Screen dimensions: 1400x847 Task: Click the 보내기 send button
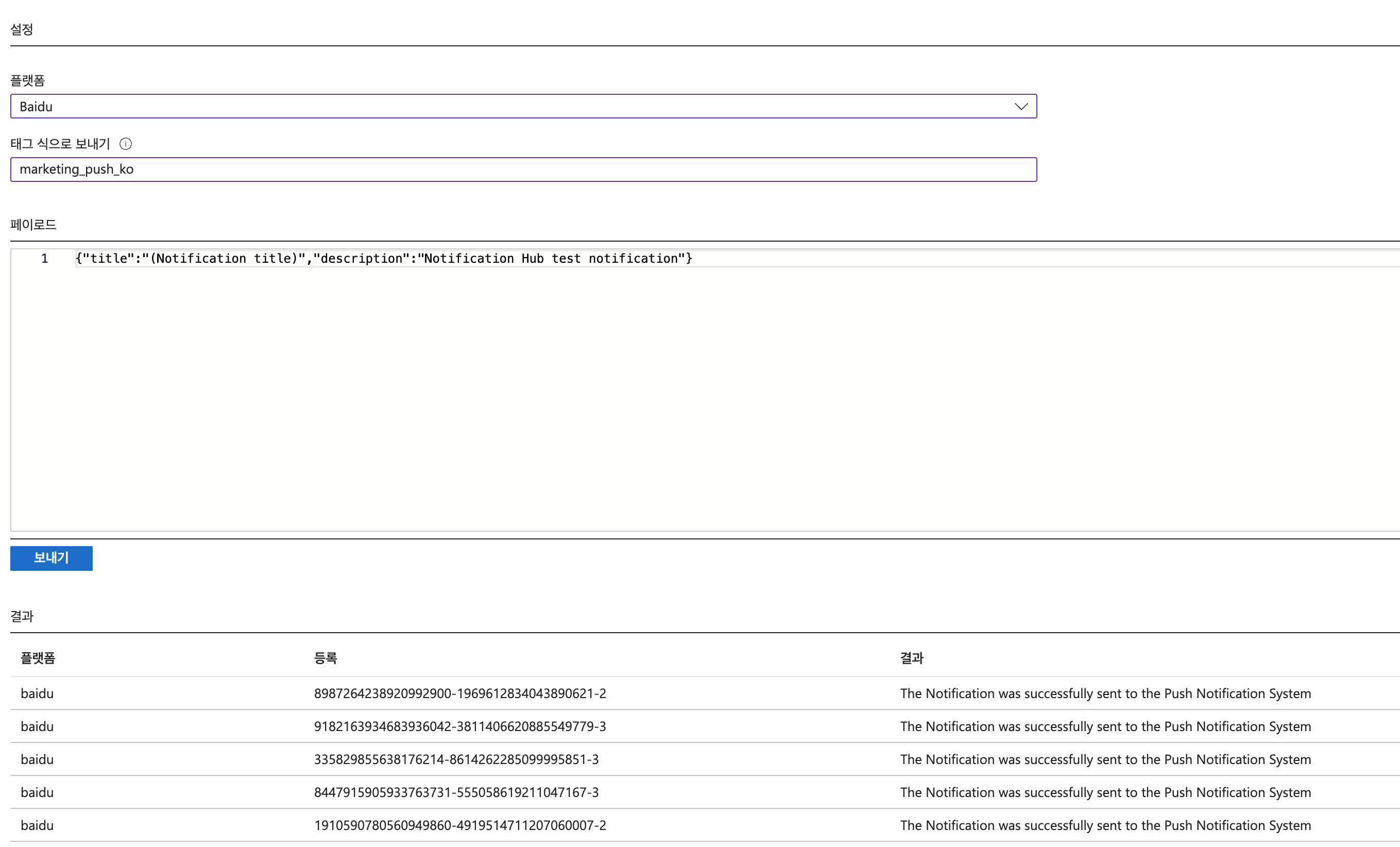(51, 558)
